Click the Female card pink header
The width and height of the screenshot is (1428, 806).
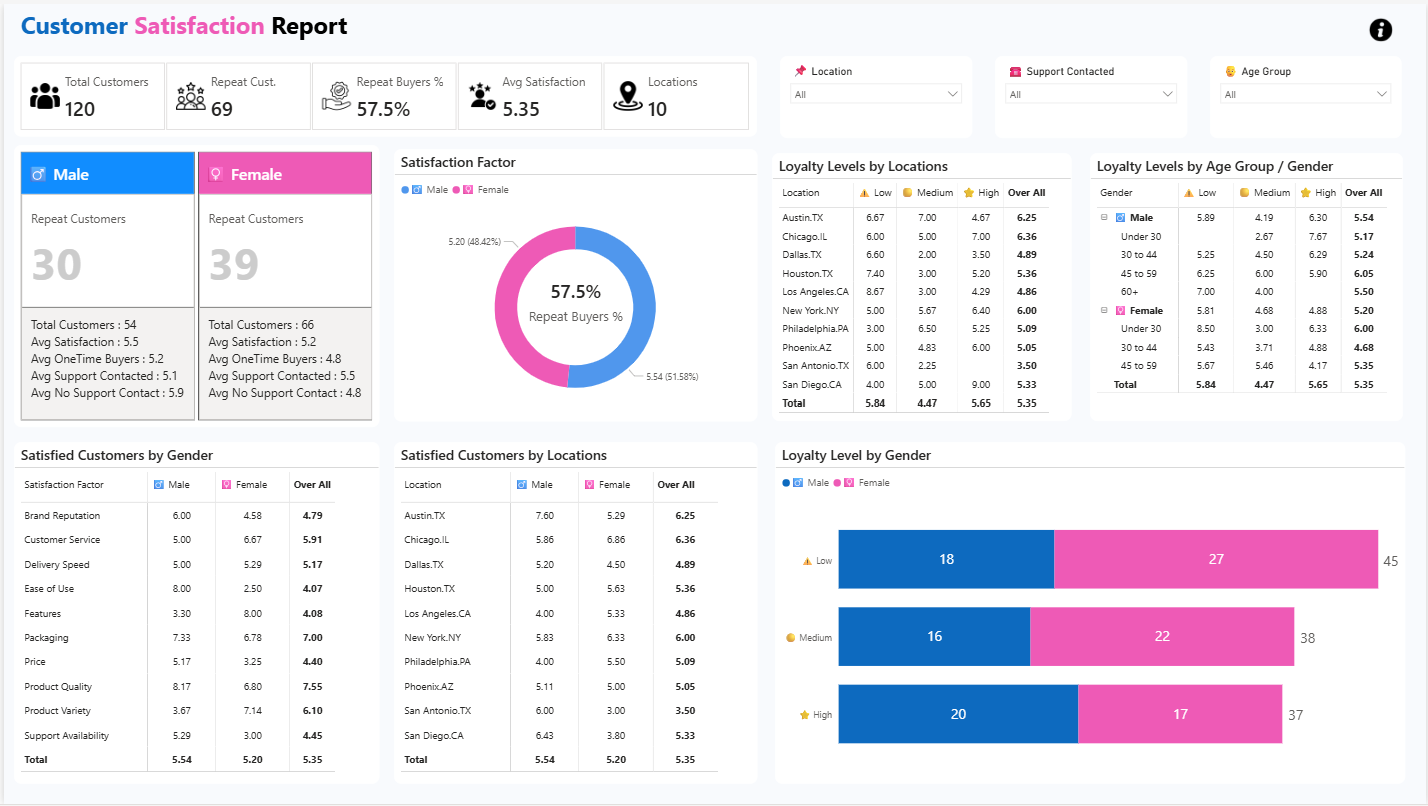tap(285, 173)
